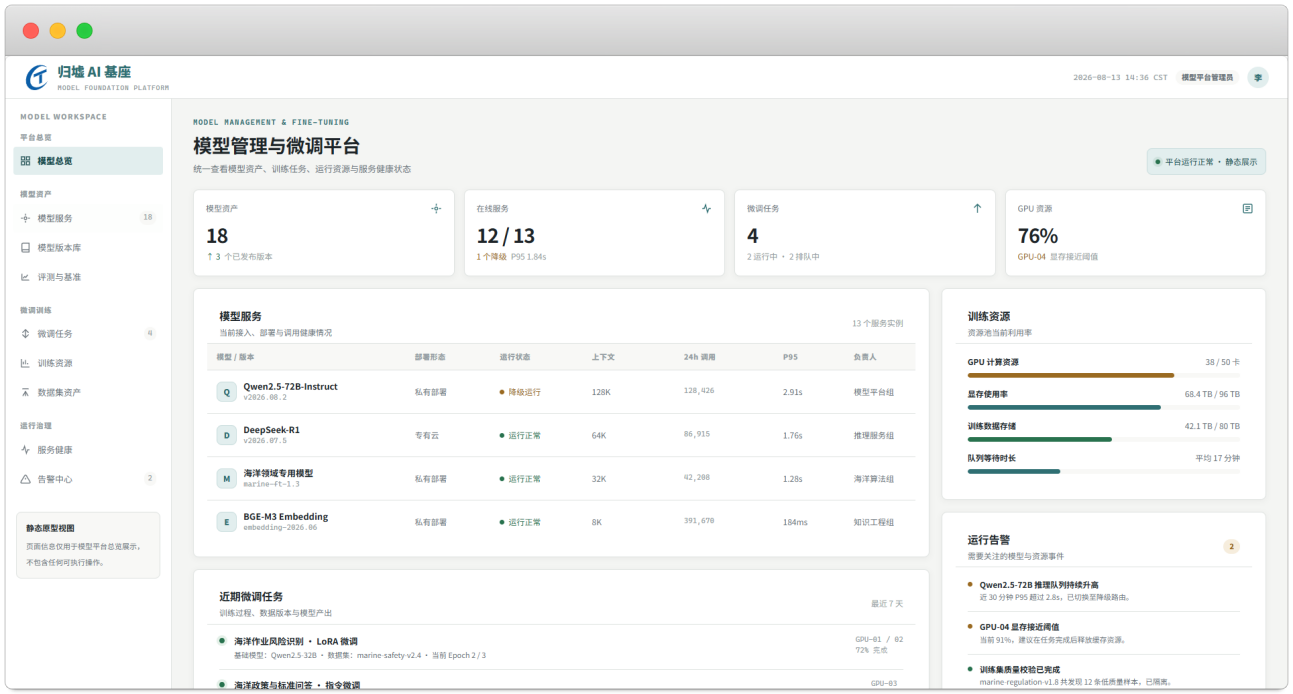This screenshot has width=1293, height=694.
Task: Click the 评测与基准 chart icon
Action: [25, 277]
